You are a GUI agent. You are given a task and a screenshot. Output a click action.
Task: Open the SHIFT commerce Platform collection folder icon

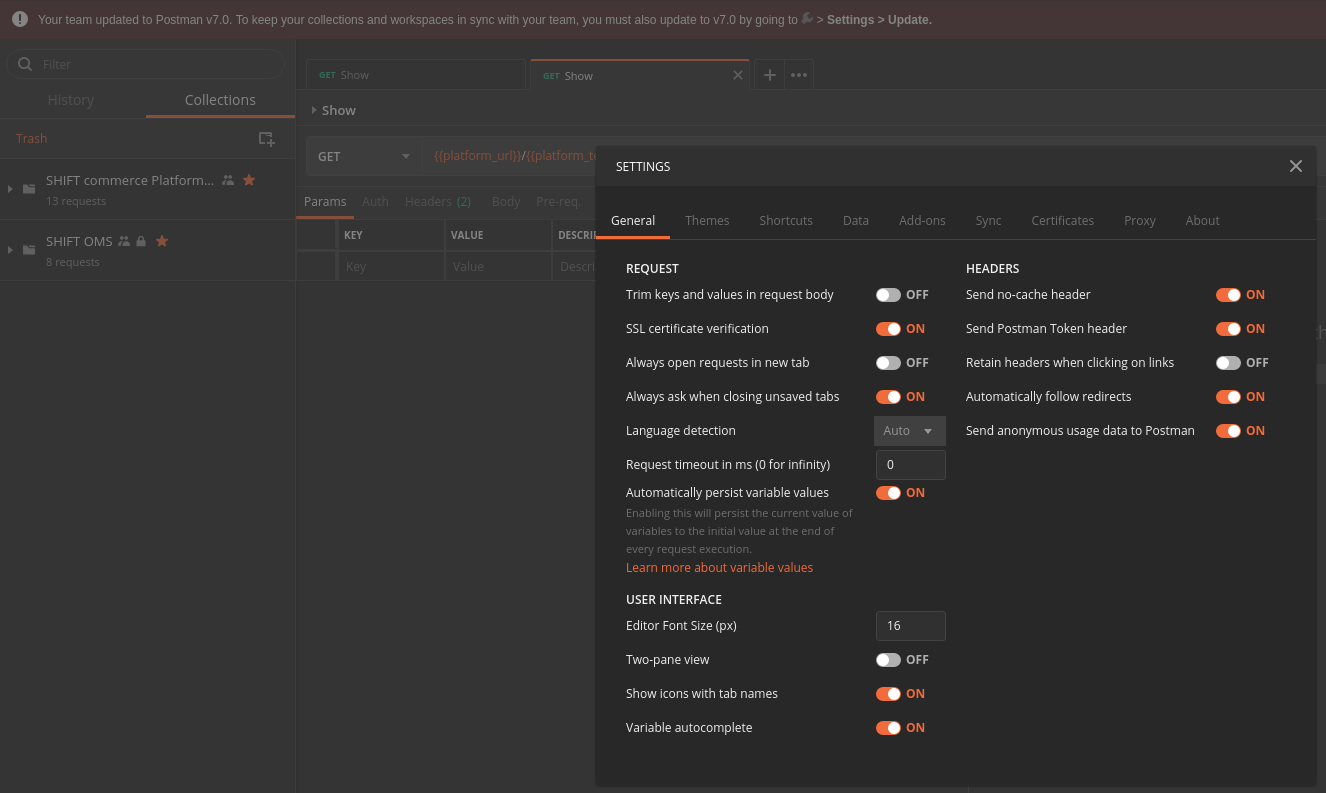(x=28, y=187)
